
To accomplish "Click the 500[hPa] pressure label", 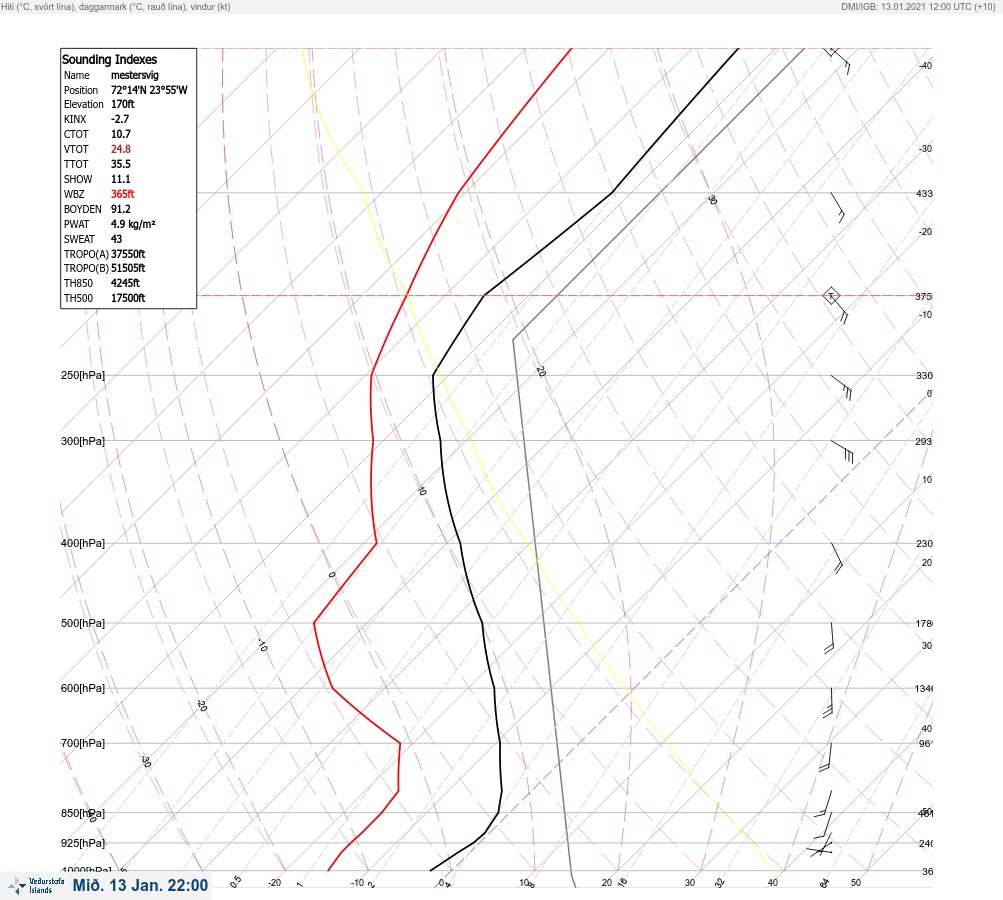I will pyautogui.click(x=83, y=623).
